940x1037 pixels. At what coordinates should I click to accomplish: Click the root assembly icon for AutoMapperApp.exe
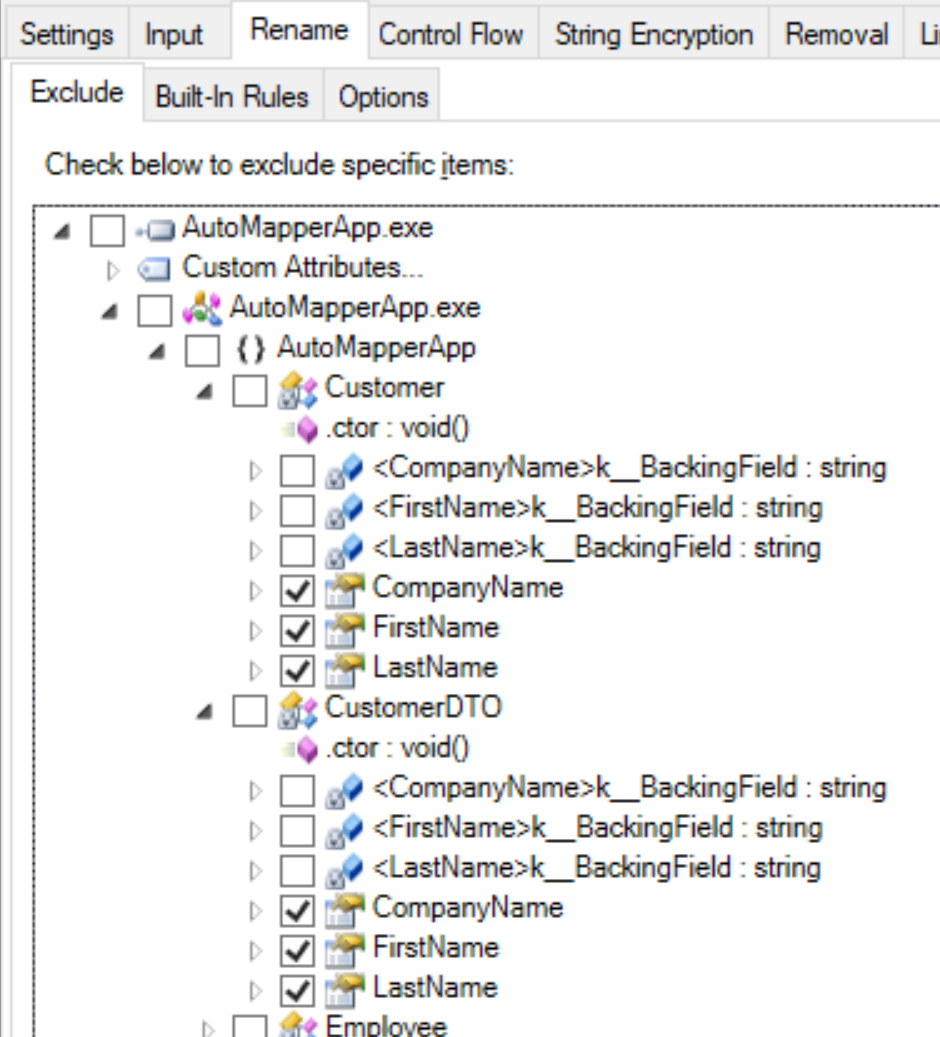155,230
